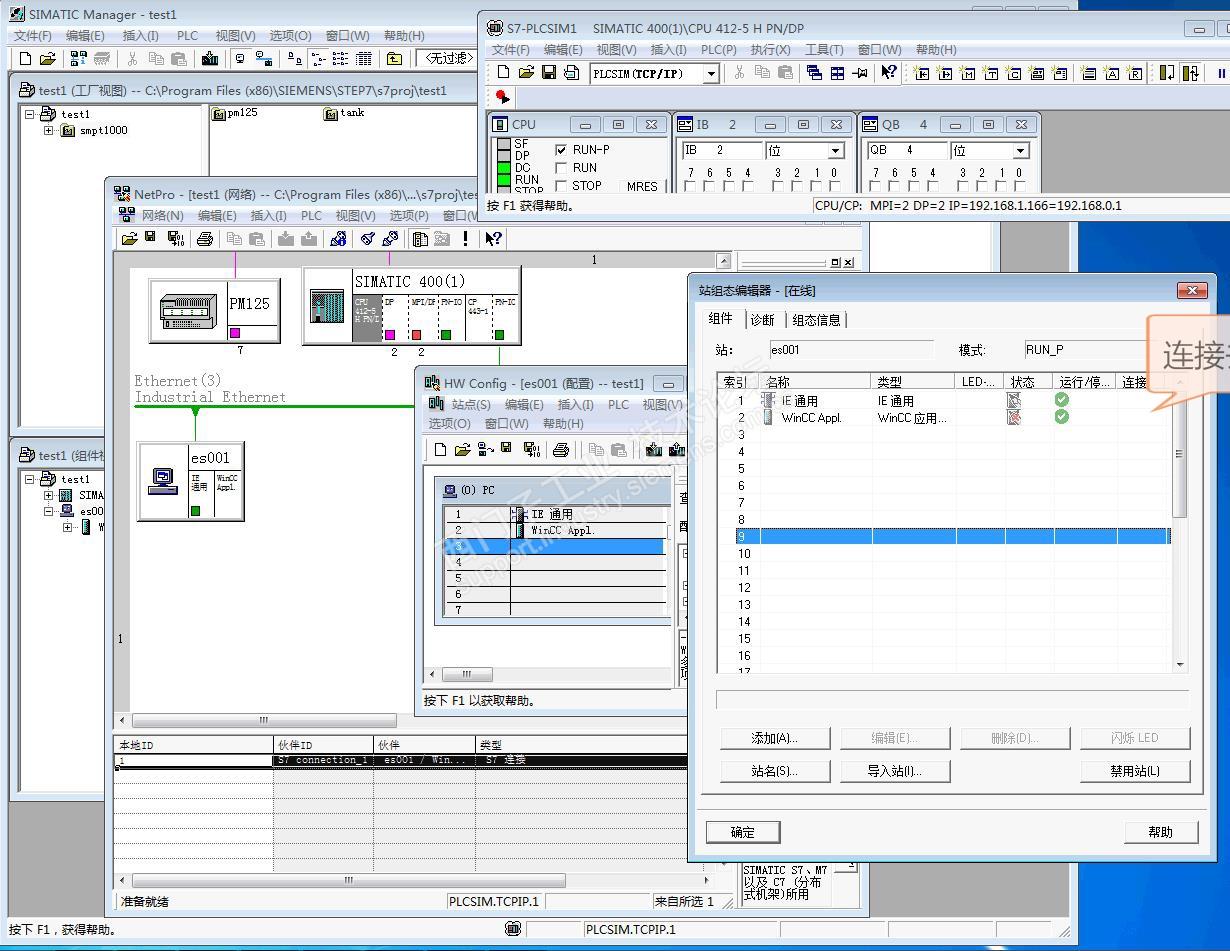1230x951 pixels.
Task: Click the new file icon in HW Config toolbar
Action: click(440, 450)
